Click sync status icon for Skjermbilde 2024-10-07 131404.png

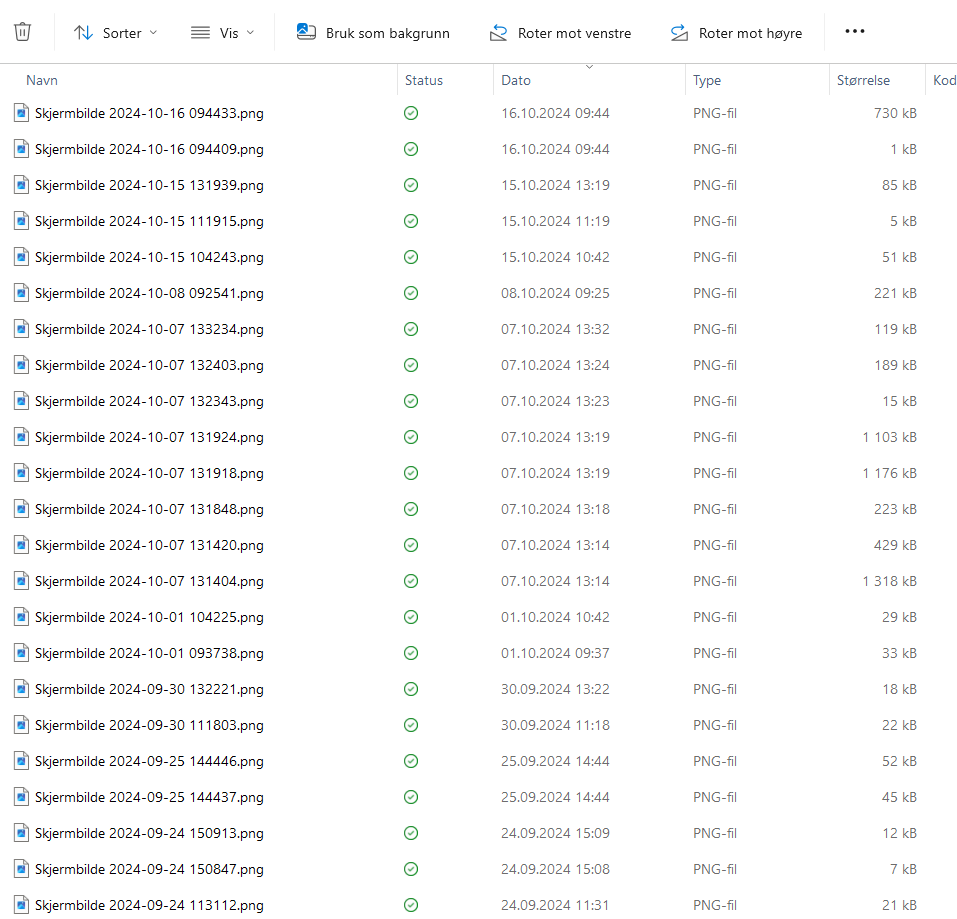point(411,581)
